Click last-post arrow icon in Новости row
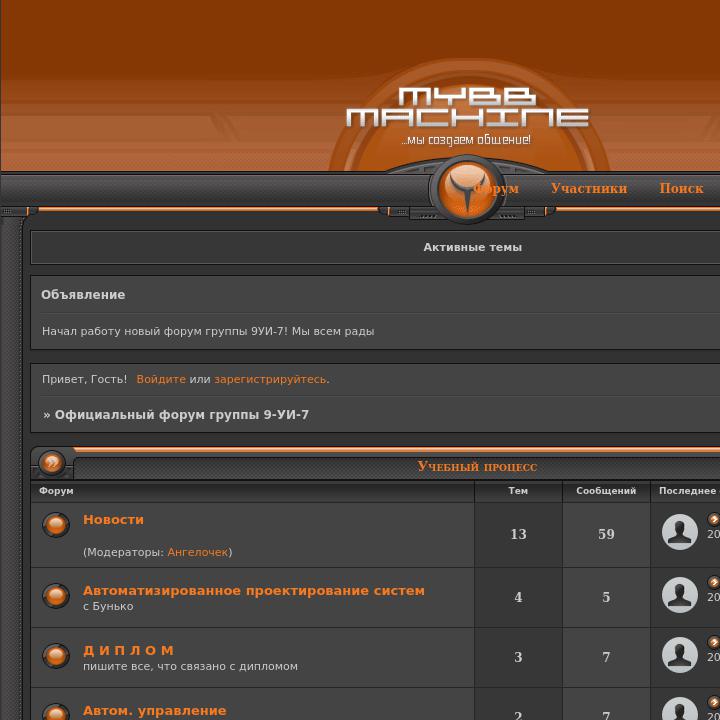The width and height of the screenshot is (720, 720). pyautogui.click(x=714, y=519)
